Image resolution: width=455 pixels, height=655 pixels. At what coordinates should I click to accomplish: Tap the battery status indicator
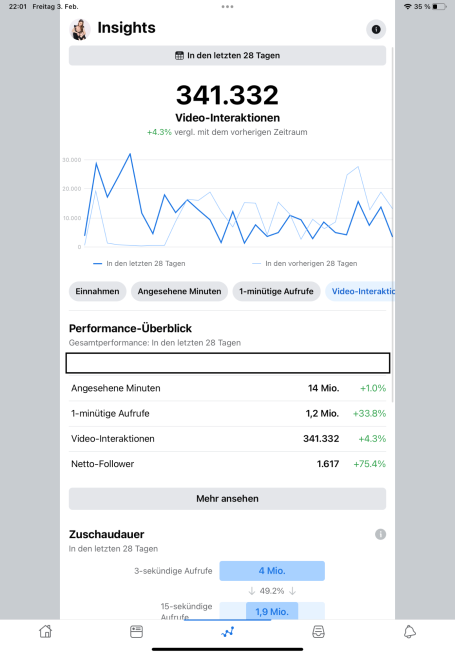tap(439, 7)
